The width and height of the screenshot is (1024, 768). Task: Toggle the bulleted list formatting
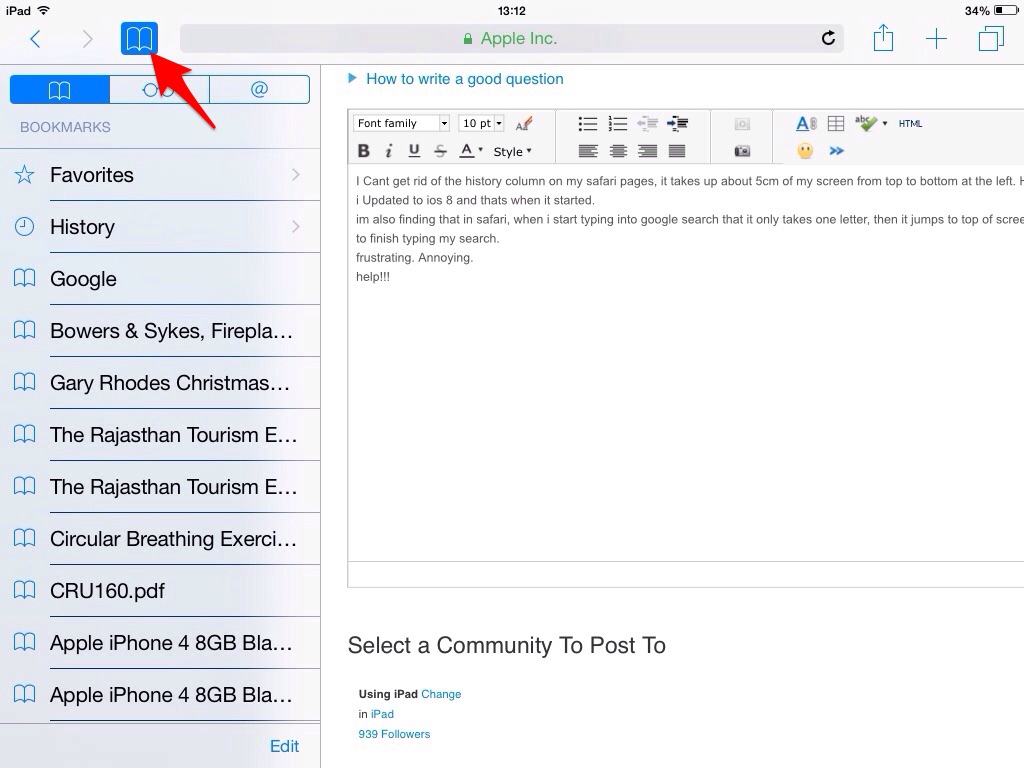click(587, 123)
